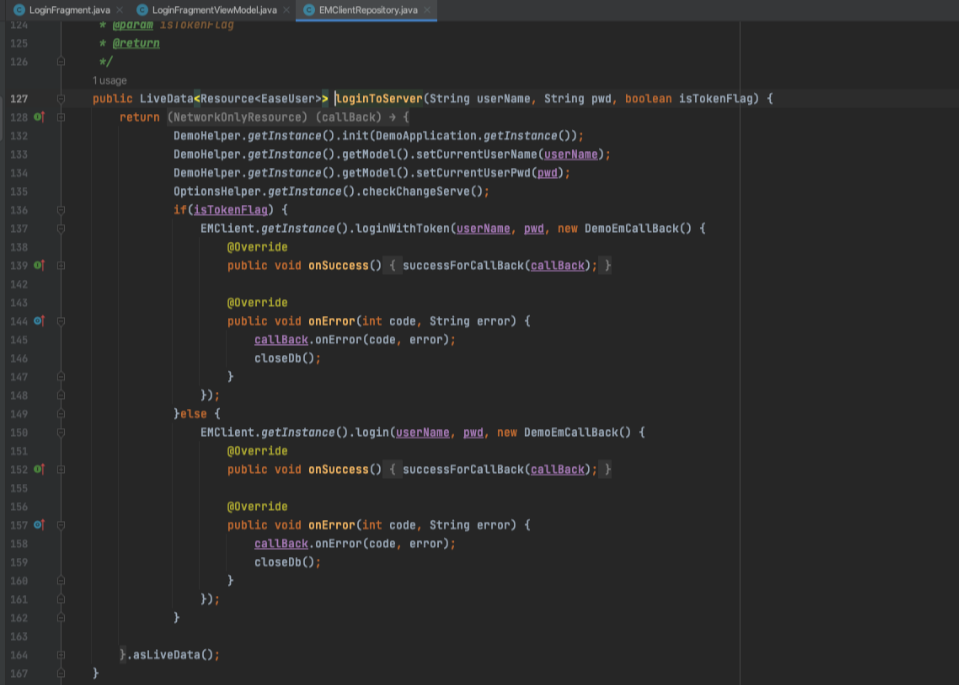Click '.asLiveData()' on line 164
Image resolution: width=959 pixels, height=685 pixels.
pos(169,655)
